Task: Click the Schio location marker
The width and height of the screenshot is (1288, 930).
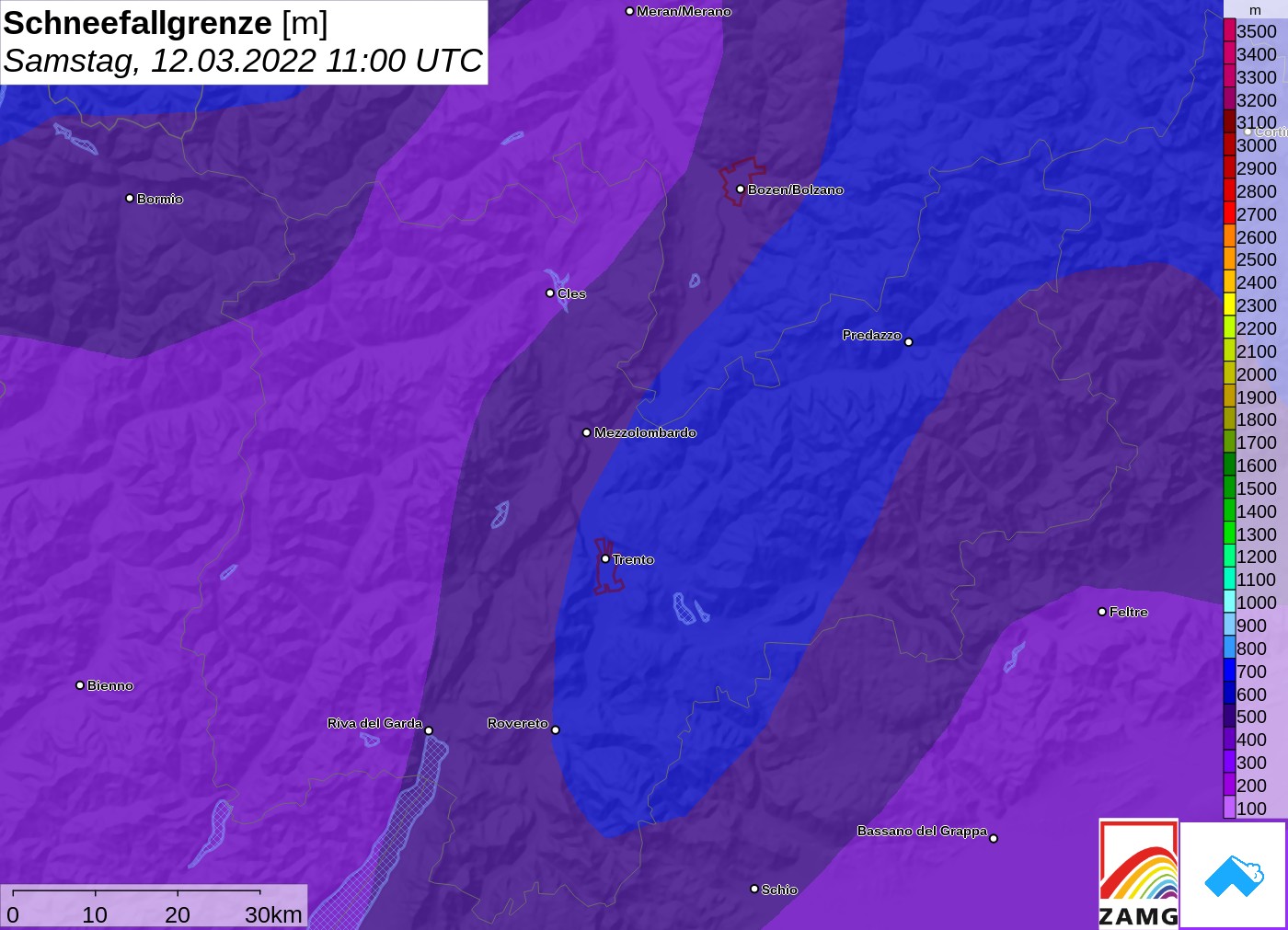Action: 754,889
